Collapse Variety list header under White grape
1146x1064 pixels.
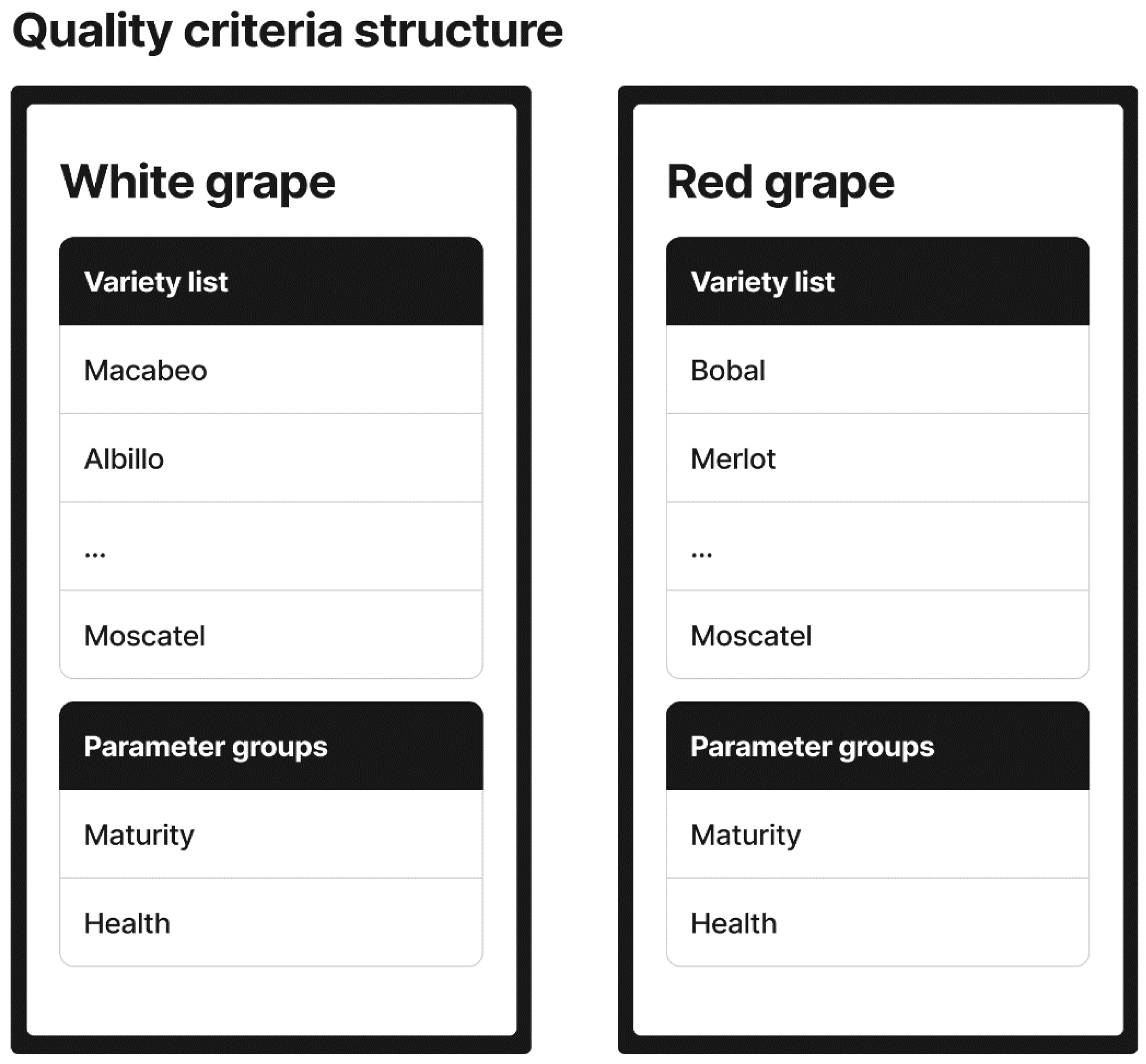271,282
